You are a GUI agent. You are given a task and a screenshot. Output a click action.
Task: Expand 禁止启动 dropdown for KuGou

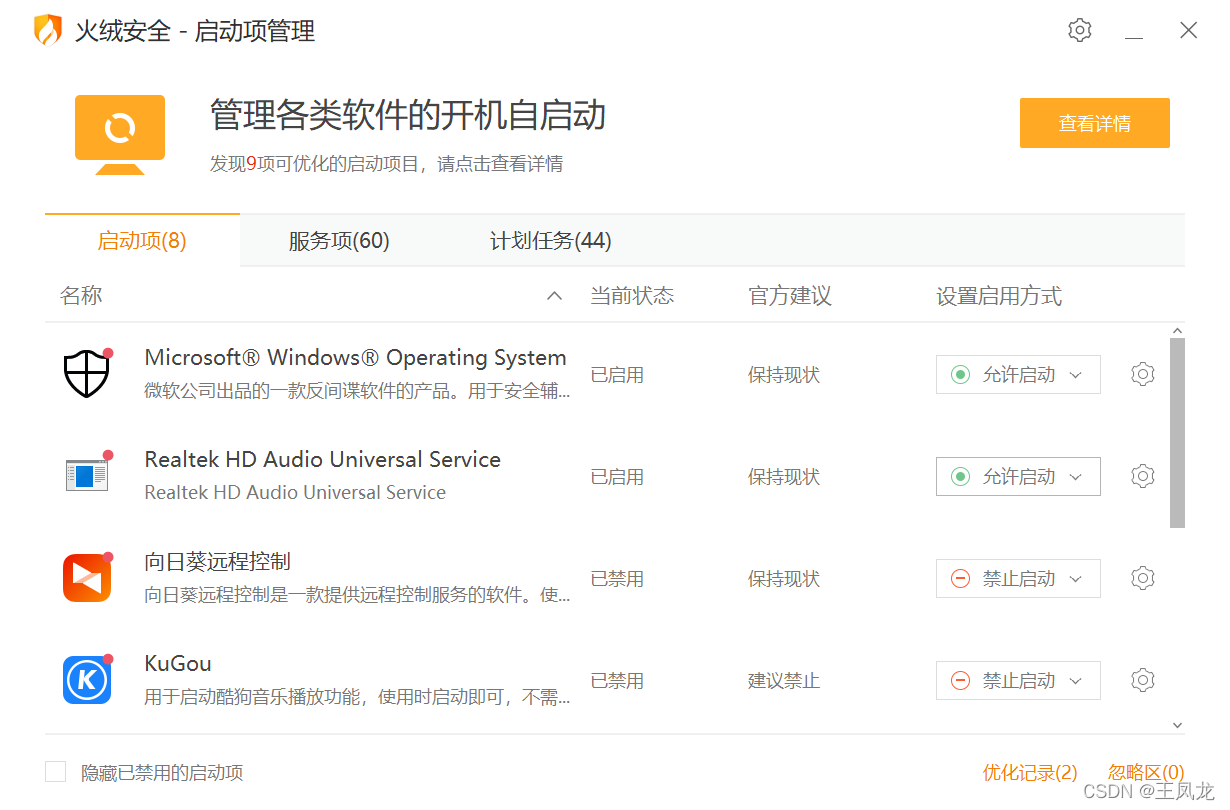(1018, 680)
